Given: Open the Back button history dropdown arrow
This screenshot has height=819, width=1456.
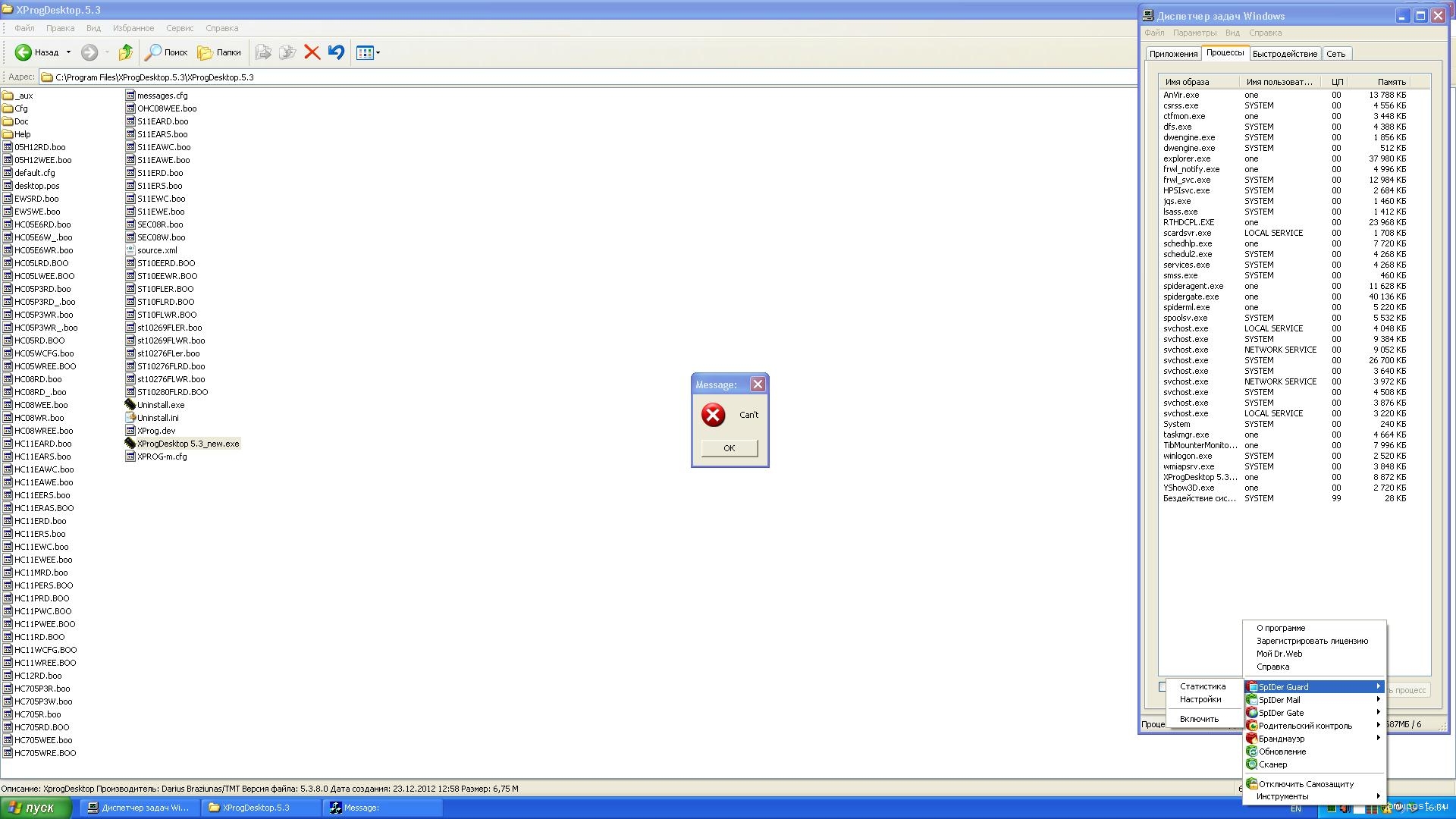Looking at the screenshot, I should [x=68, y=52].
